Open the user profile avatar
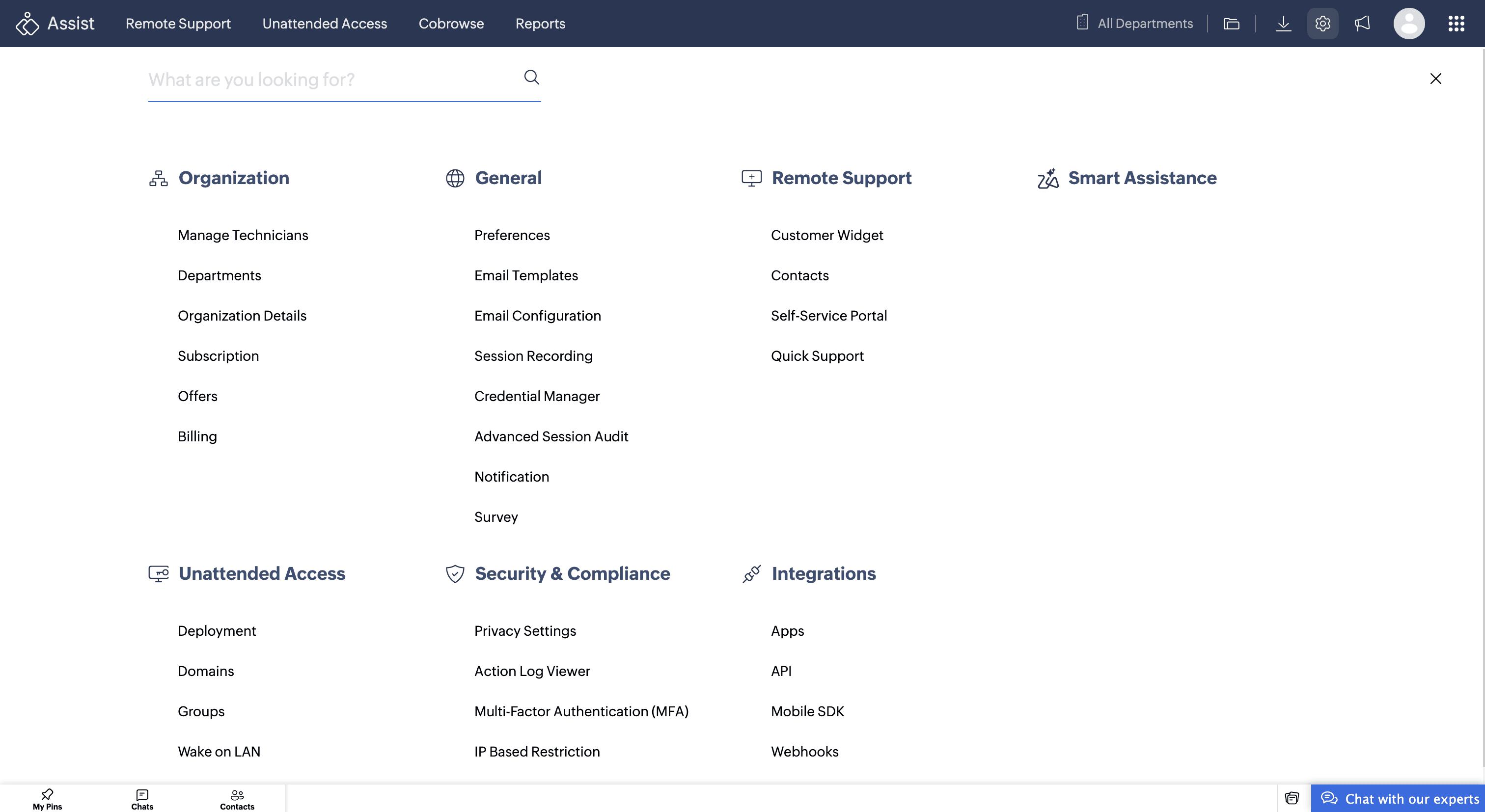 point(1409,24)
